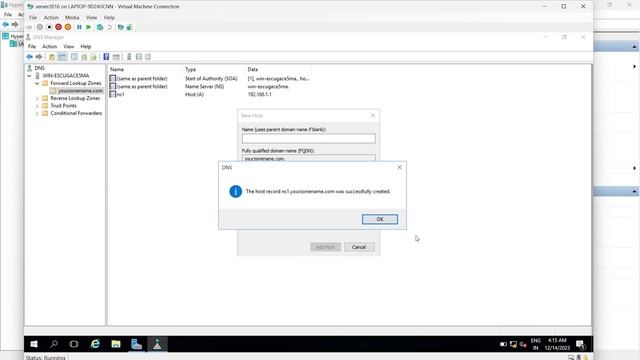Open Server Manager from taskbar
Screen dimensions: 640x360
pyautogui.click(x=136, y=344)
